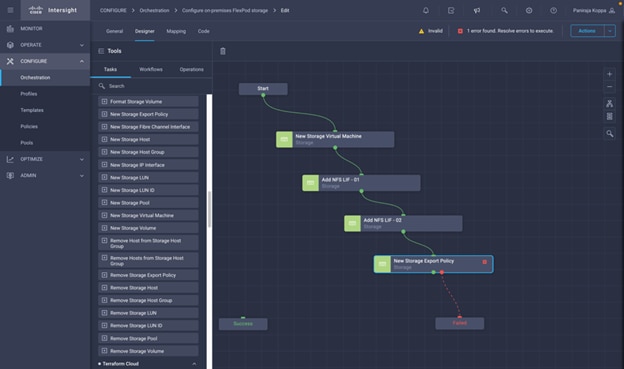The width and height of the screenshot is (624, 369).
Task: Open the help question mark icon
Action: [554, 11]
